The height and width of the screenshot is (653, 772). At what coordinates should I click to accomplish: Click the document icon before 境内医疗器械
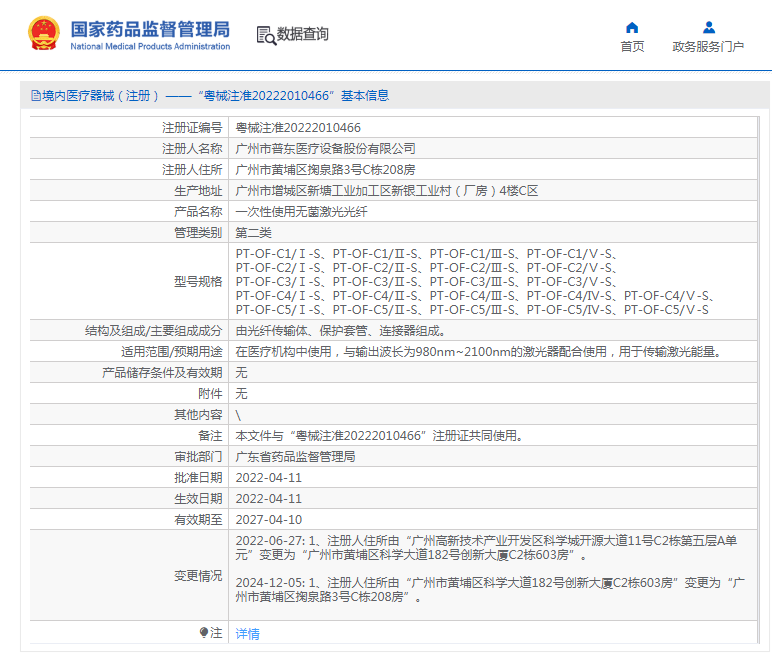(x=36, y=96)
